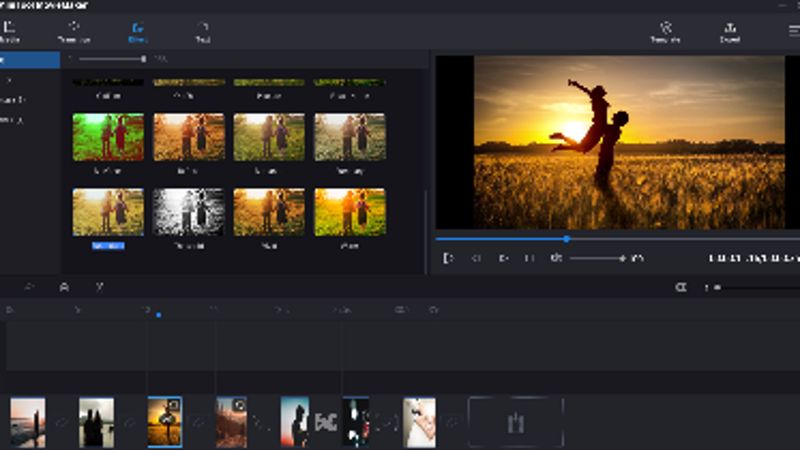This screenshot has height=450, width=800.
Task: Apply the black-and-white filter thumbnail
Action: click(x=189, y=212)
